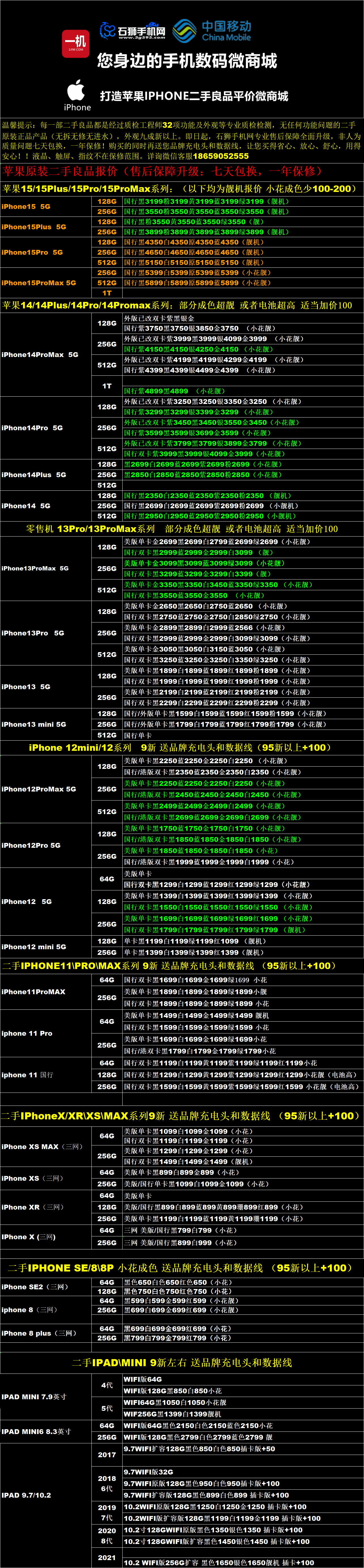Click the iPhone15ProMax 5G model label
364x1568 pixels.
coord(39,282)
